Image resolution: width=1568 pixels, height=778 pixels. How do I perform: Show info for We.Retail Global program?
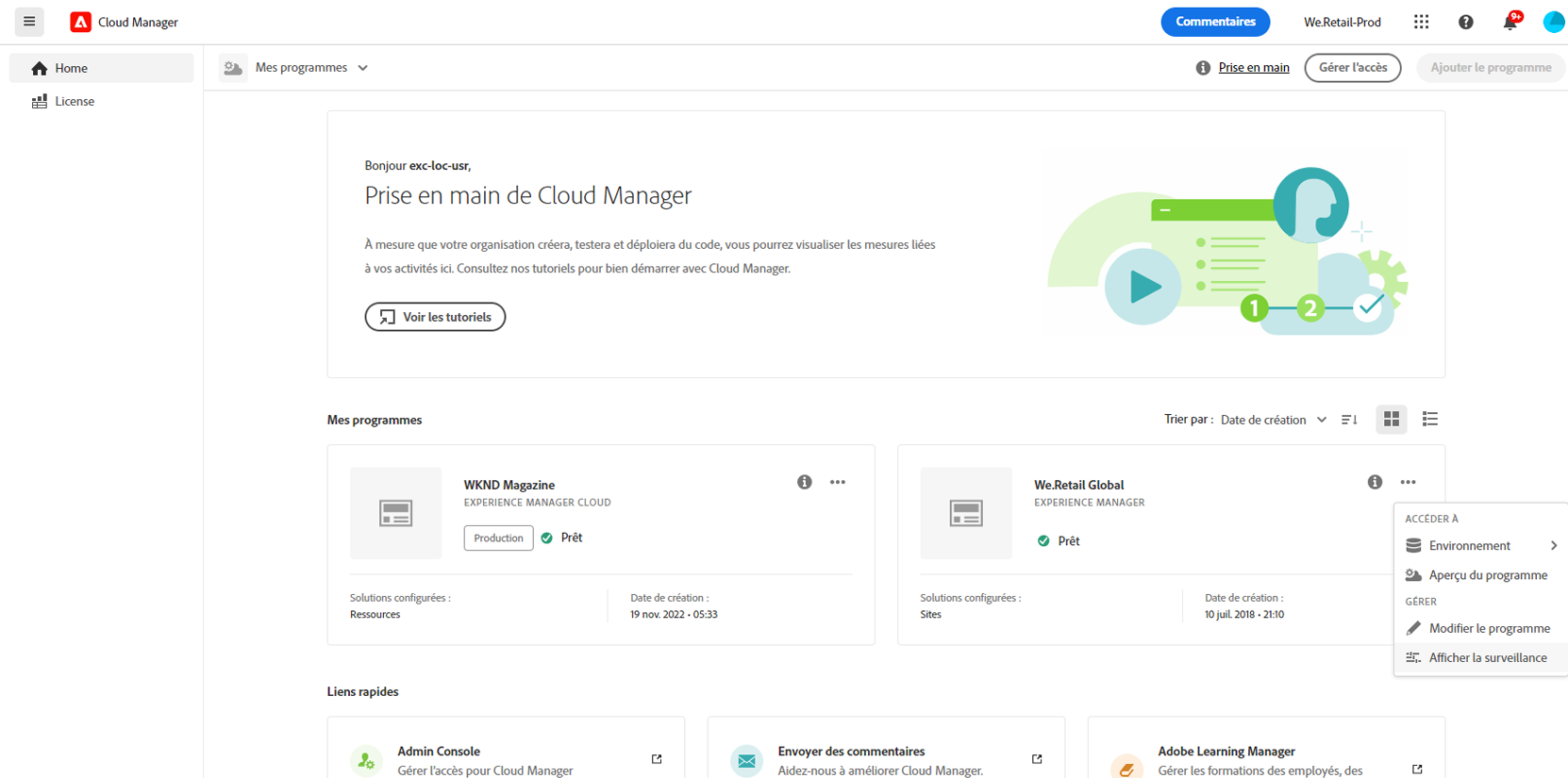click(1375, 482)
